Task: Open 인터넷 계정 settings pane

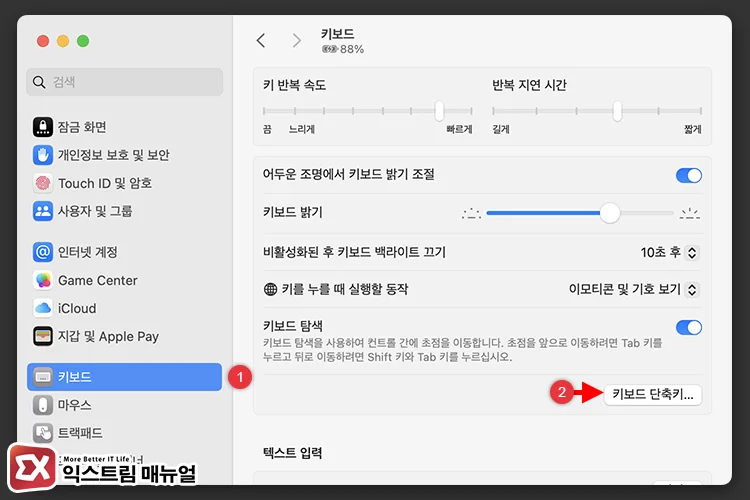Action: [124, 252]
